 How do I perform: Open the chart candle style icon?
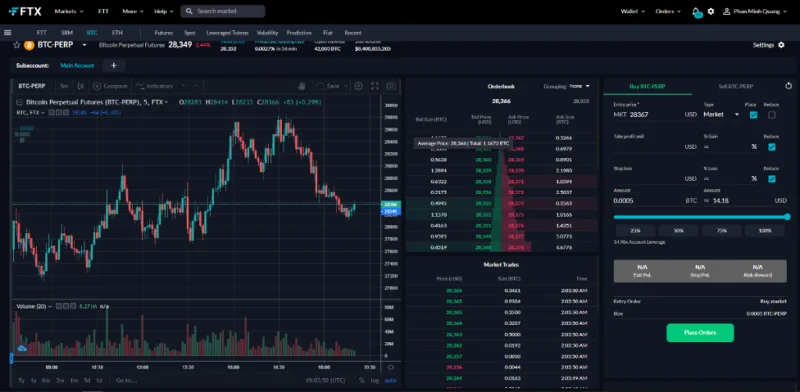click(x=81, y=86)
